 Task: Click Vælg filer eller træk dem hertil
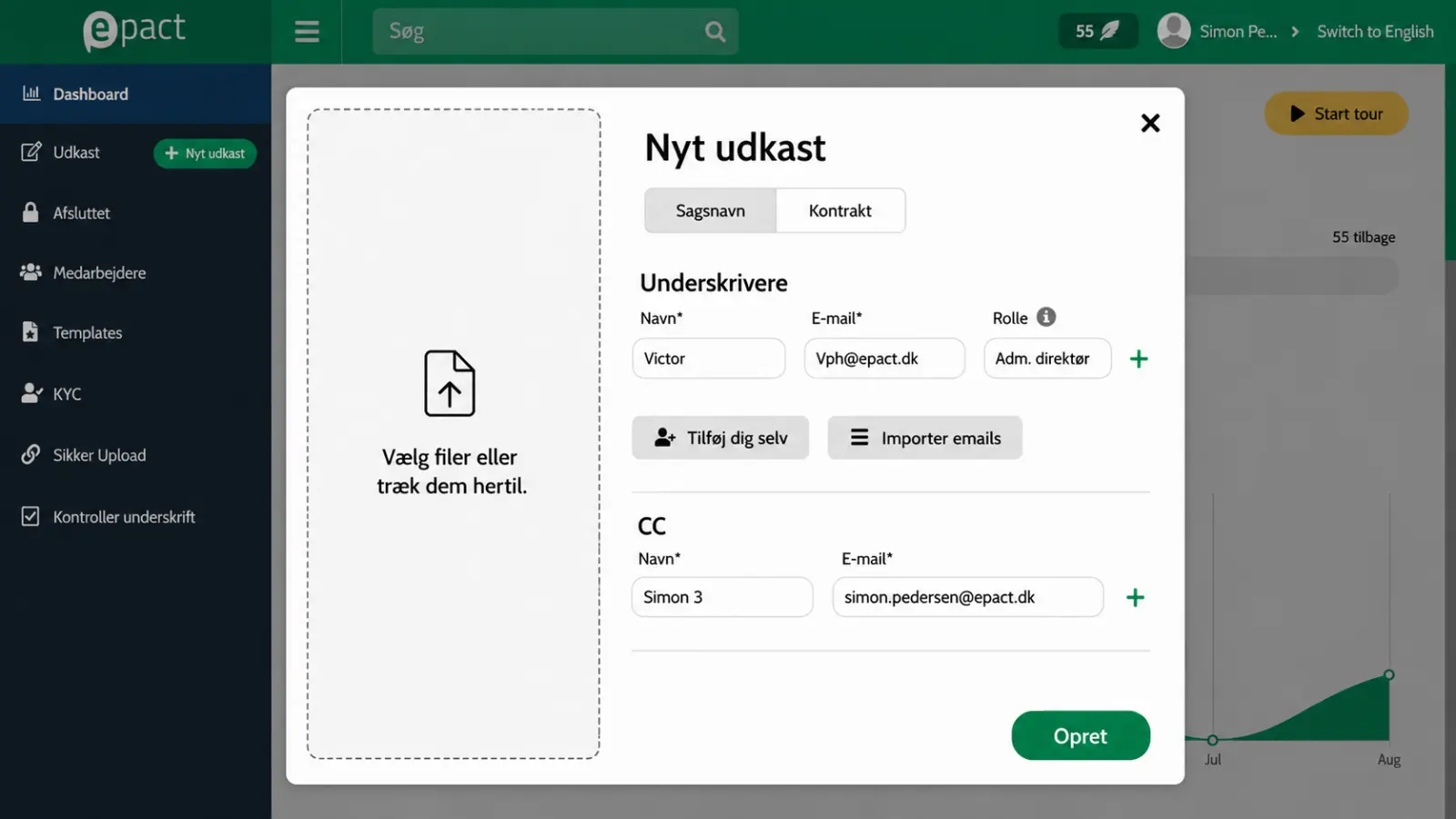pyautogui.click(x=451, y=471)
